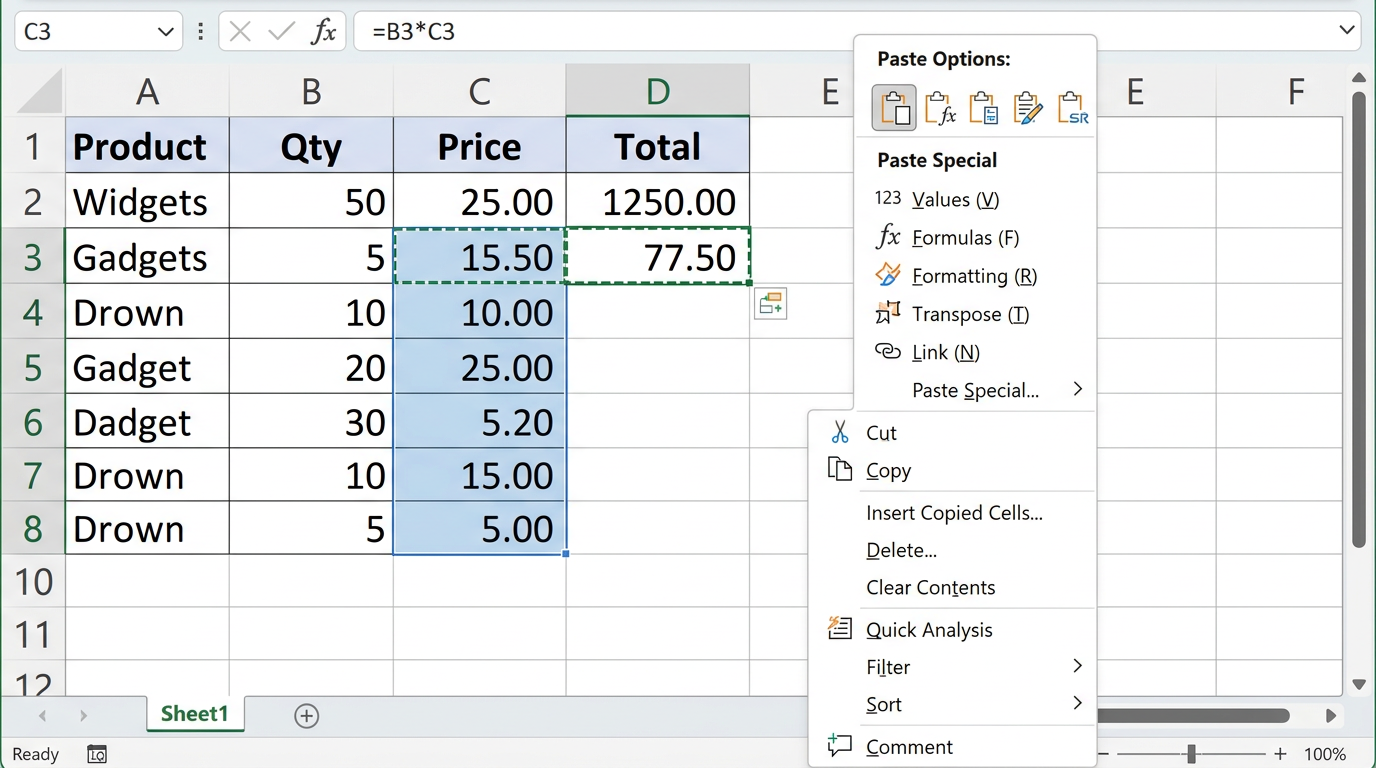Image resolution: width=1376 pixels, height=768 pixels.
Task: Choose Values (V) under Paste Special
Action: pyautogui.click(x=955, y=199)
